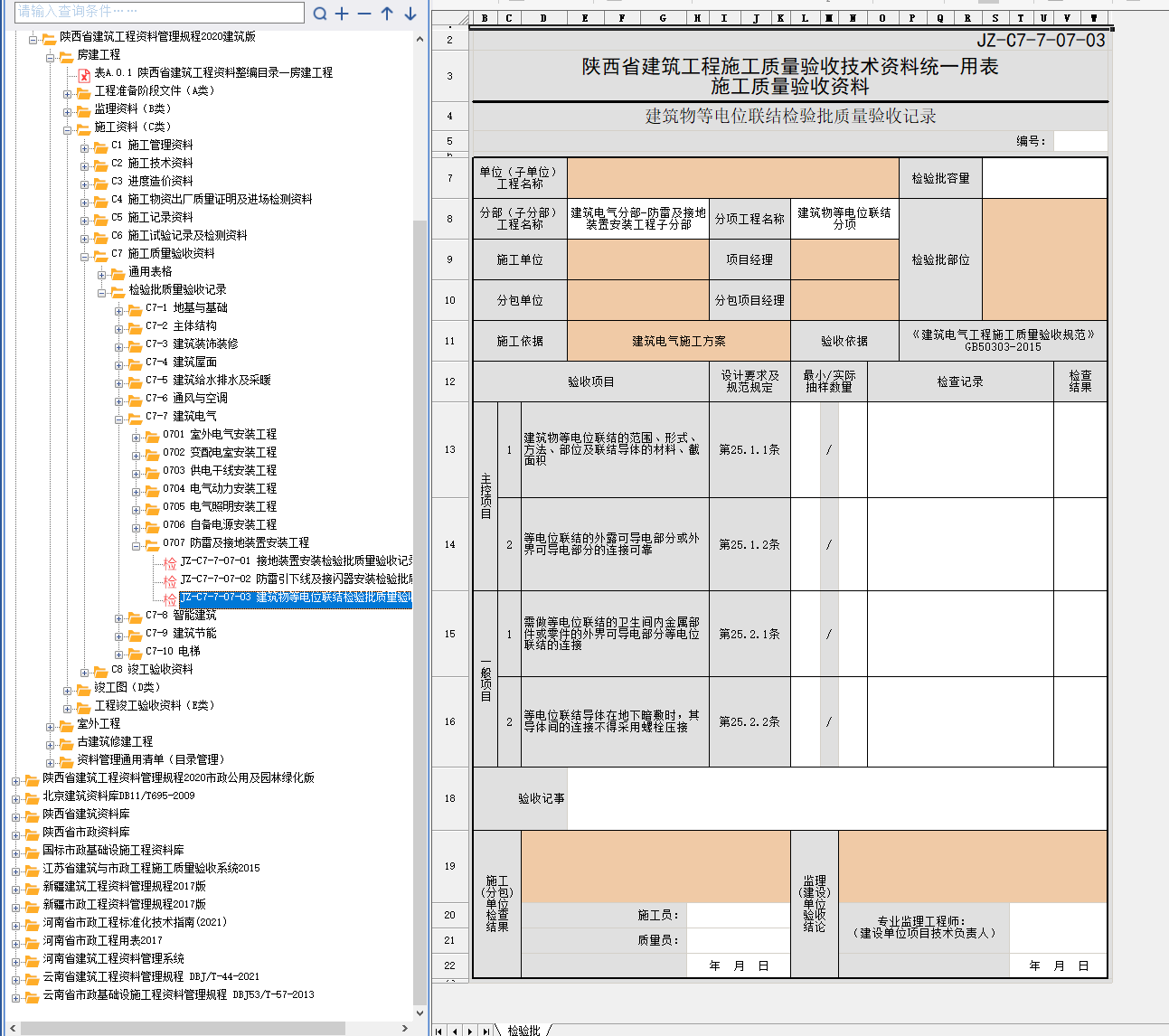Screen dimensions: 1169x1036
Task: Click the minus icon beside search
Action: [364, 14]
